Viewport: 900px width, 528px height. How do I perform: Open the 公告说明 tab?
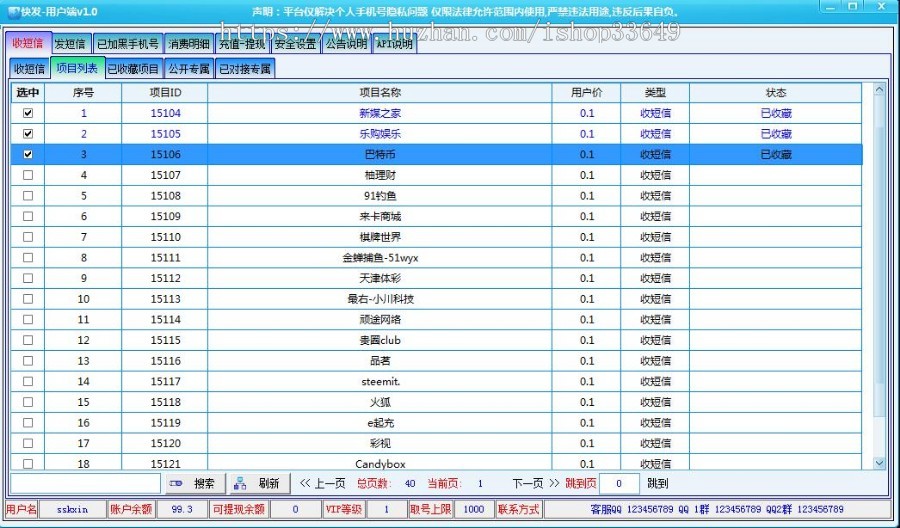[x=346, y=44]
